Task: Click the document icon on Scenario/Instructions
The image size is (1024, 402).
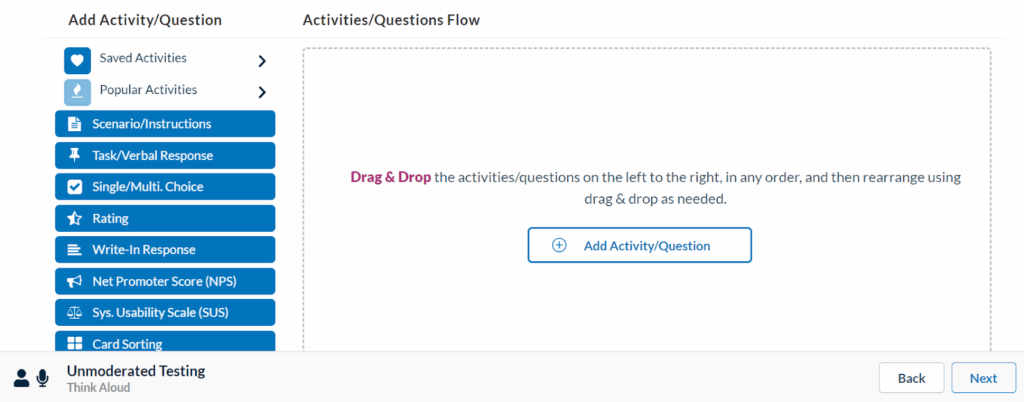Action: [x=74, y=124]
